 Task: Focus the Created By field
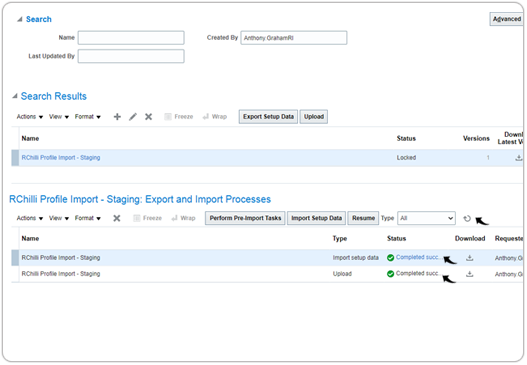pyautogui.click(x=294, y=38)
